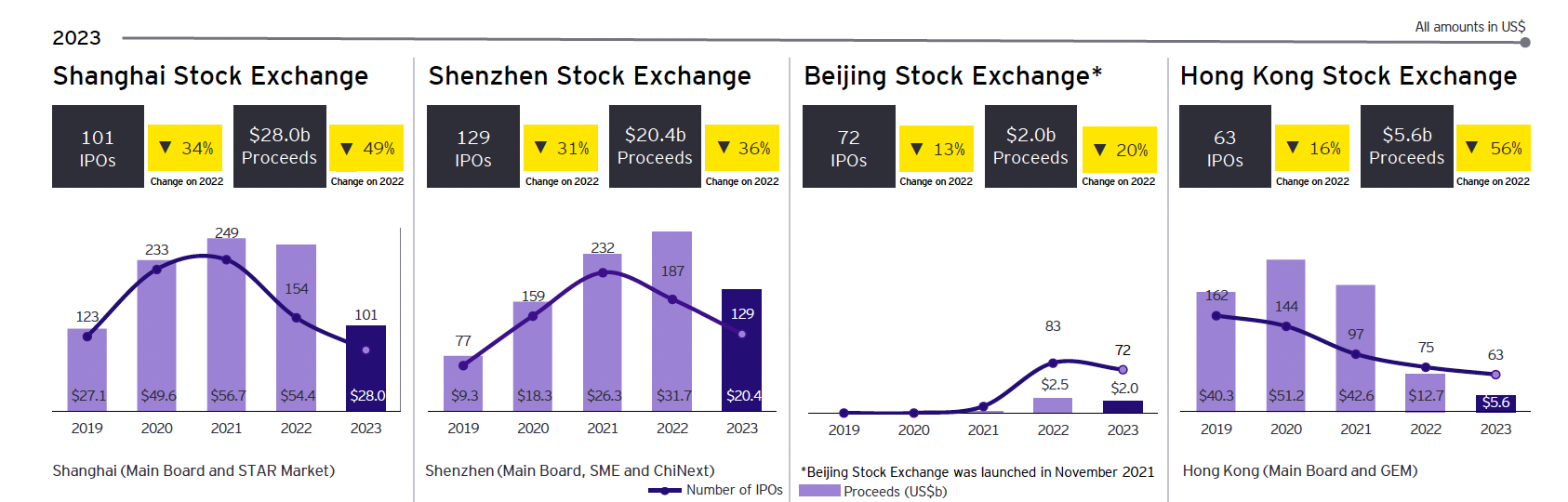1568x502 pixels.
Task: Click the Hong Kong $5.6b Proceeds box
Action: (1406, 147)
